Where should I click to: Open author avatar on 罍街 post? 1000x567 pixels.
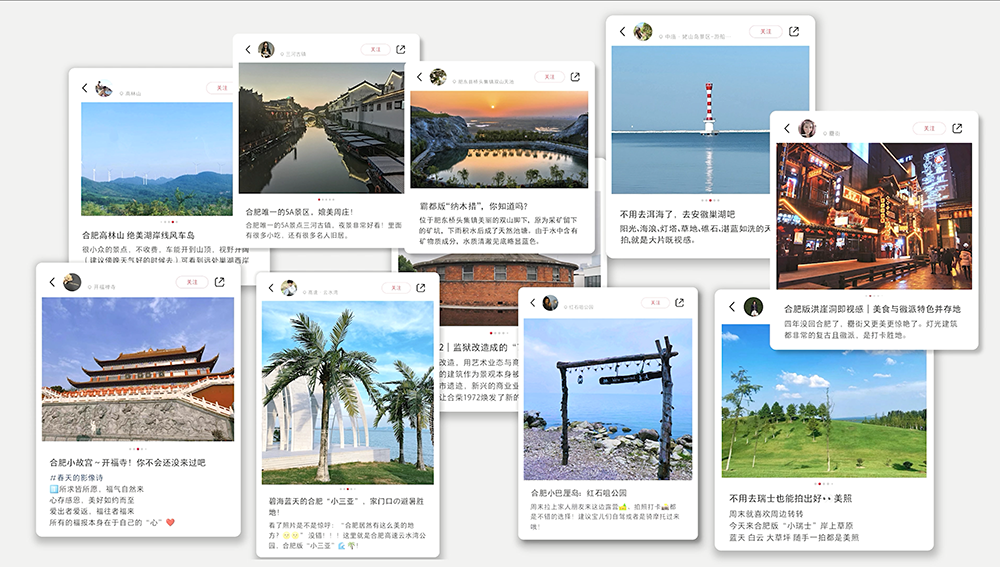(x=807, y=128)
